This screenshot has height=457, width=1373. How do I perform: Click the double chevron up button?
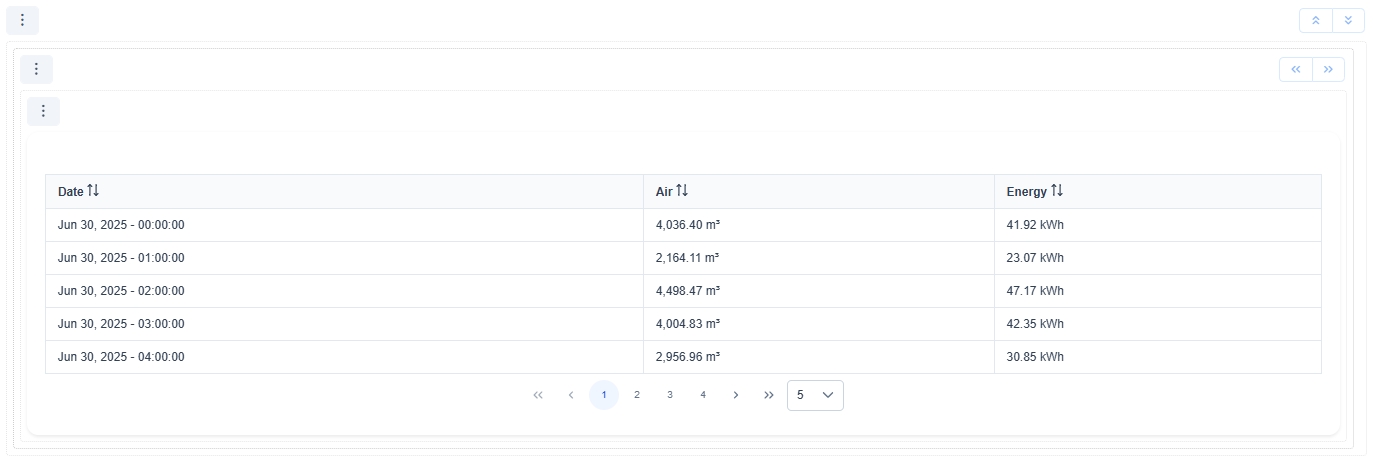click(x=1315, y=20)
